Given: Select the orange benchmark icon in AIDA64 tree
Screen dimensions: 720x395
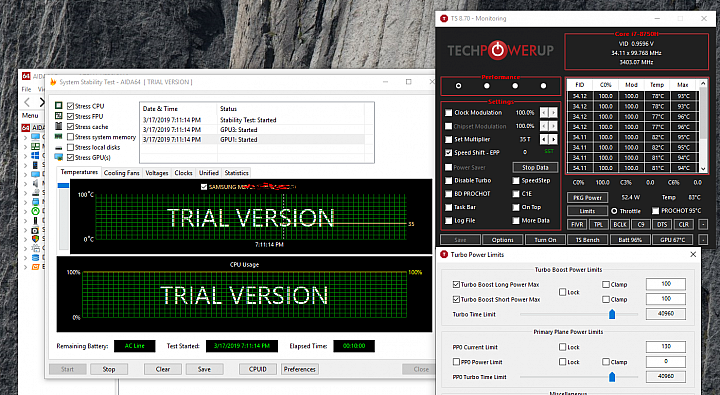Looking at the screenshot, I should (x=35, y=266).
